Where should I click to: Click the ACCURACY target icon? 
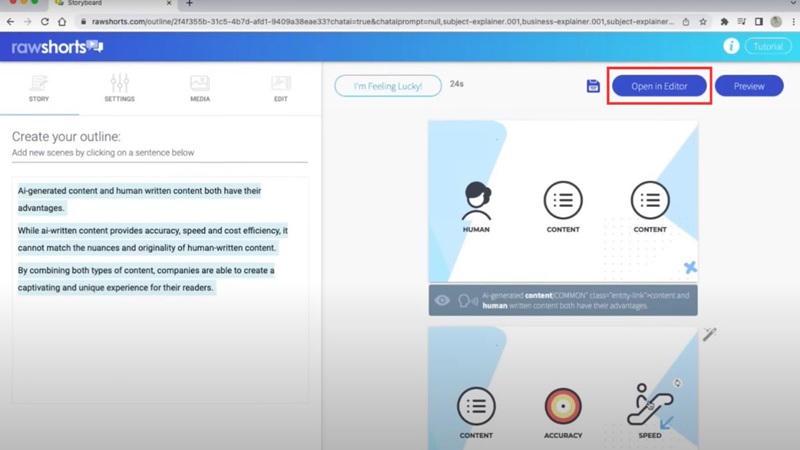click(x=563, y=407)
